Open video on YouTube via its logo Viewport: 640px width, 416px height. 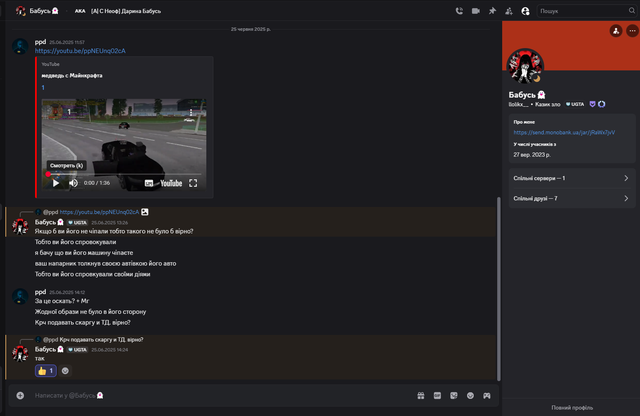pos(171,183)
